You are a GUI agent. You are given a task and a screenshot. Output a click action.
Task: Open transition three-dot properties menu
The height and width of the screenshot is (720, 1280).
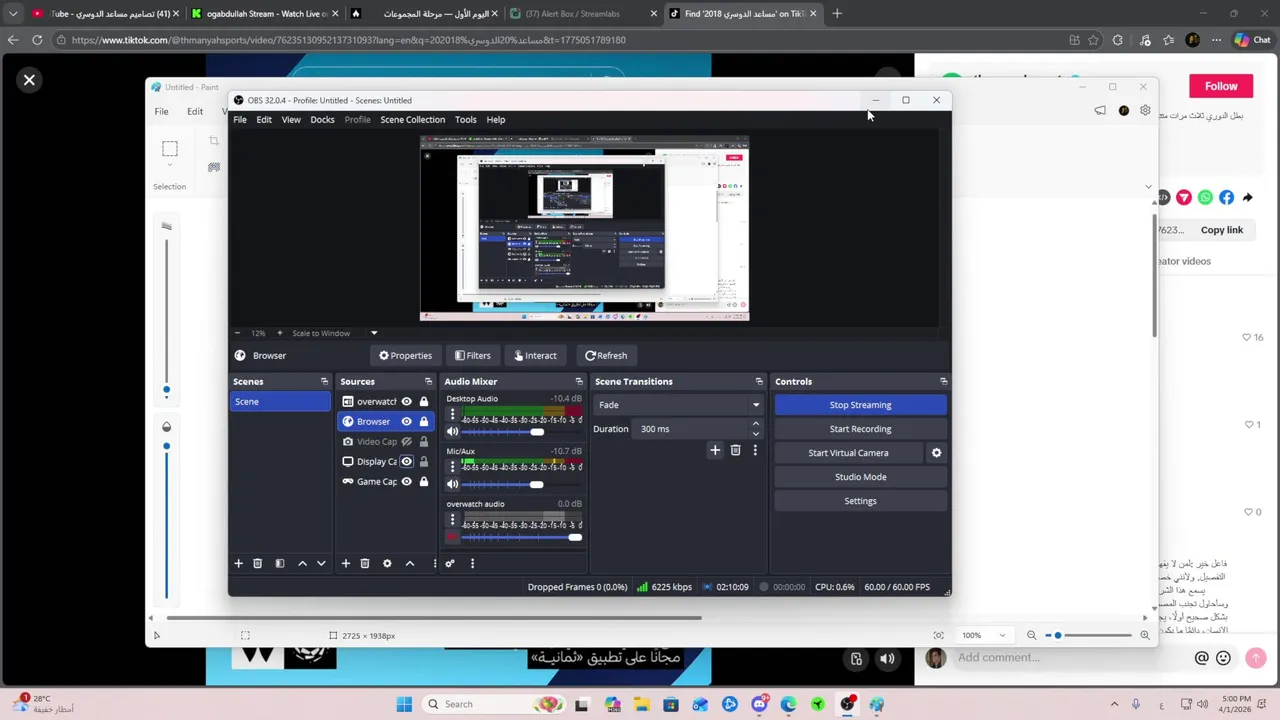pos(755,451)
